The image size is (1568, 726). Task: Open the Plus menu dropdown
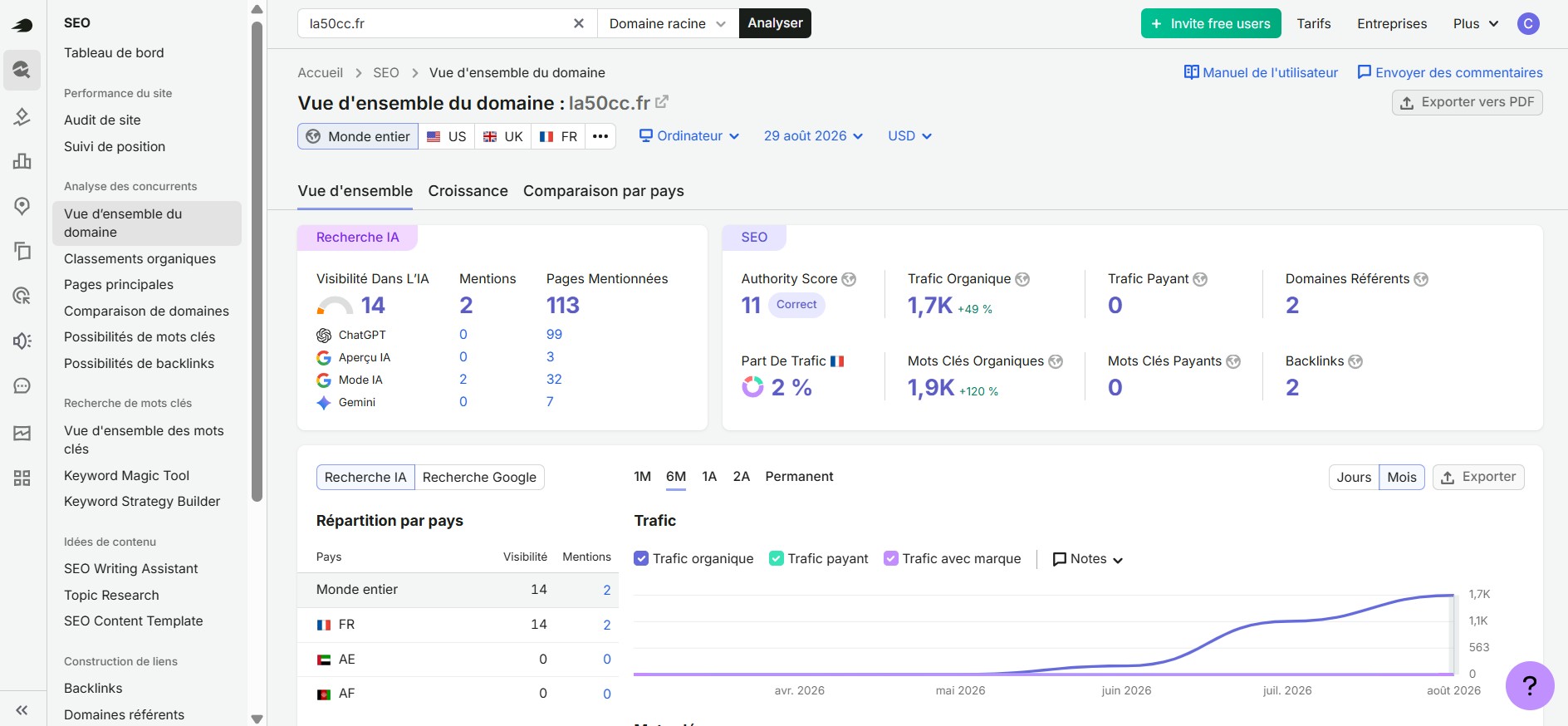point(1476,23)
